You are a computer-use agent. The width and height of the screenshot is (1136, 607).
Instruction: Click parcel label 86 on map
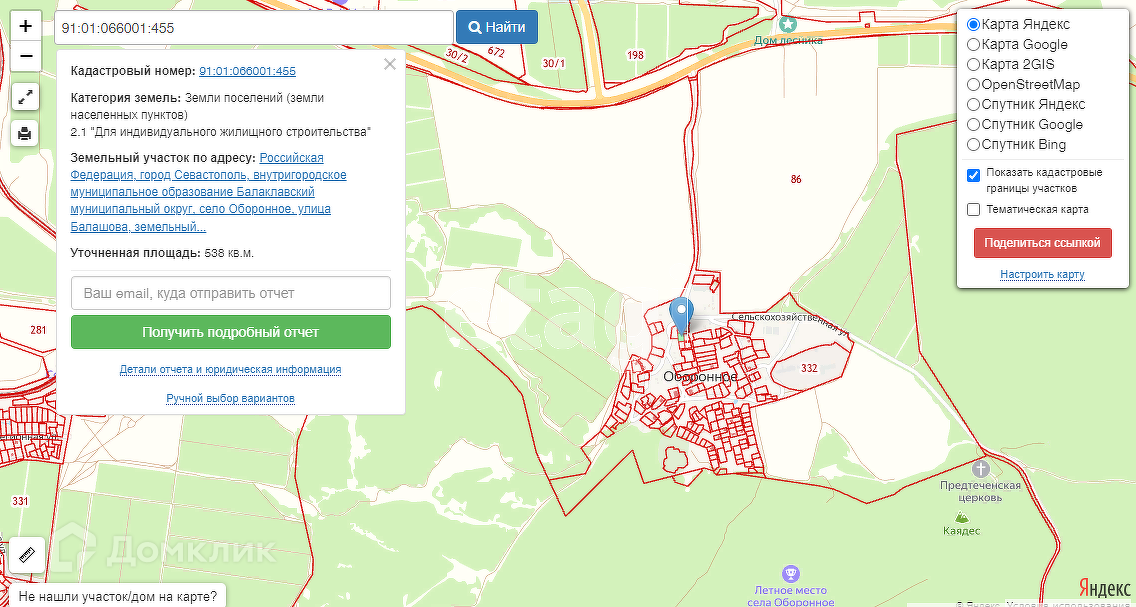796,180
